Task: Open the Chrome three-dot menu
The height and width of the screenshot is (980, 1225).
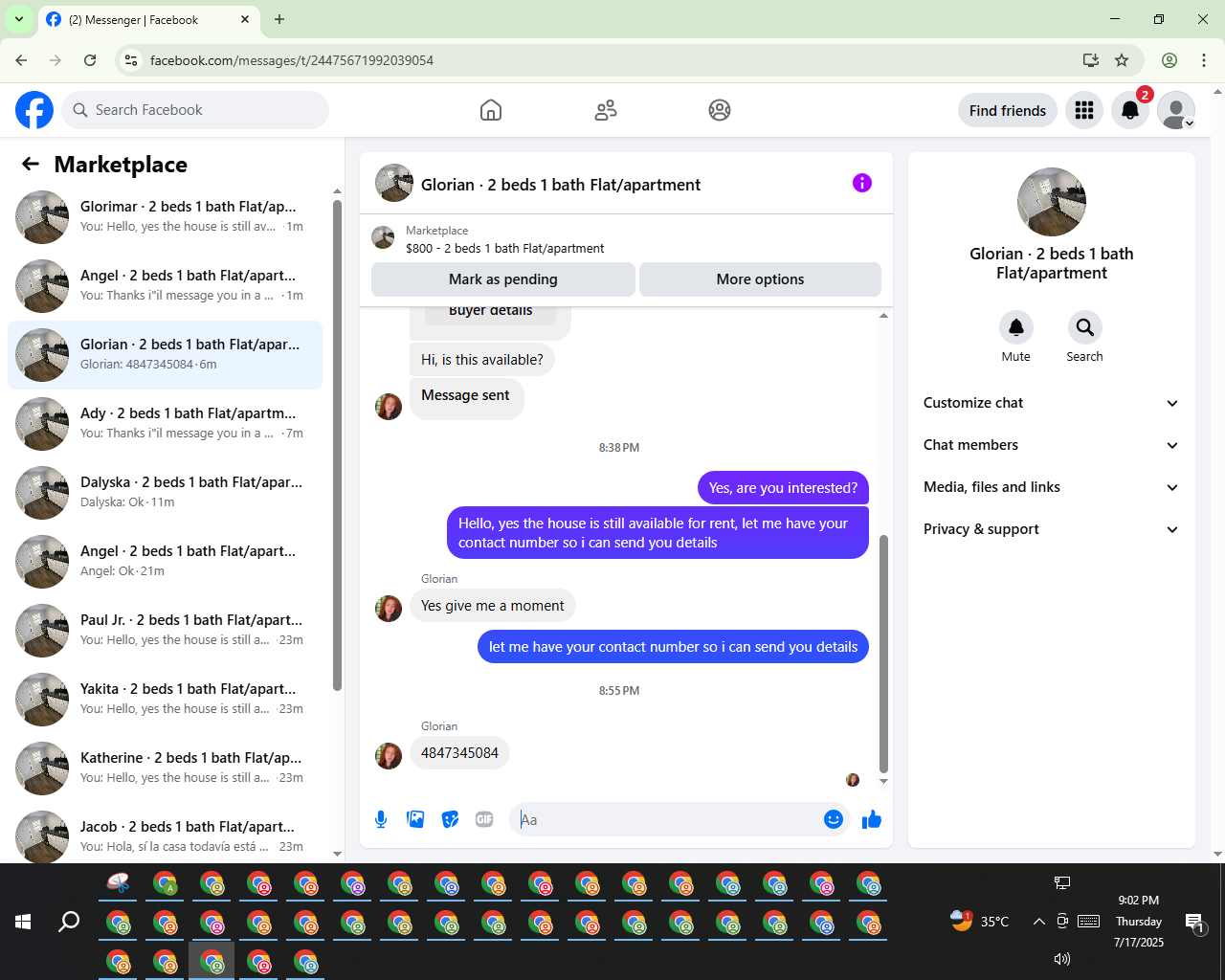Action: click(1204, 60)
